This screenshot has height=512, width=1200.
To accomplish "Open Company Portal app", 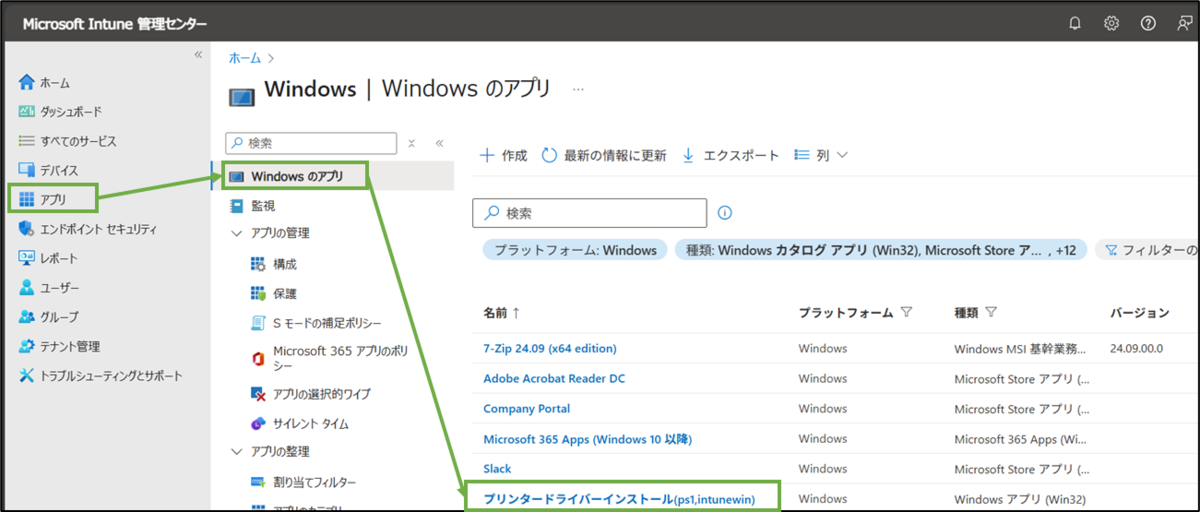I will point(527,408).
